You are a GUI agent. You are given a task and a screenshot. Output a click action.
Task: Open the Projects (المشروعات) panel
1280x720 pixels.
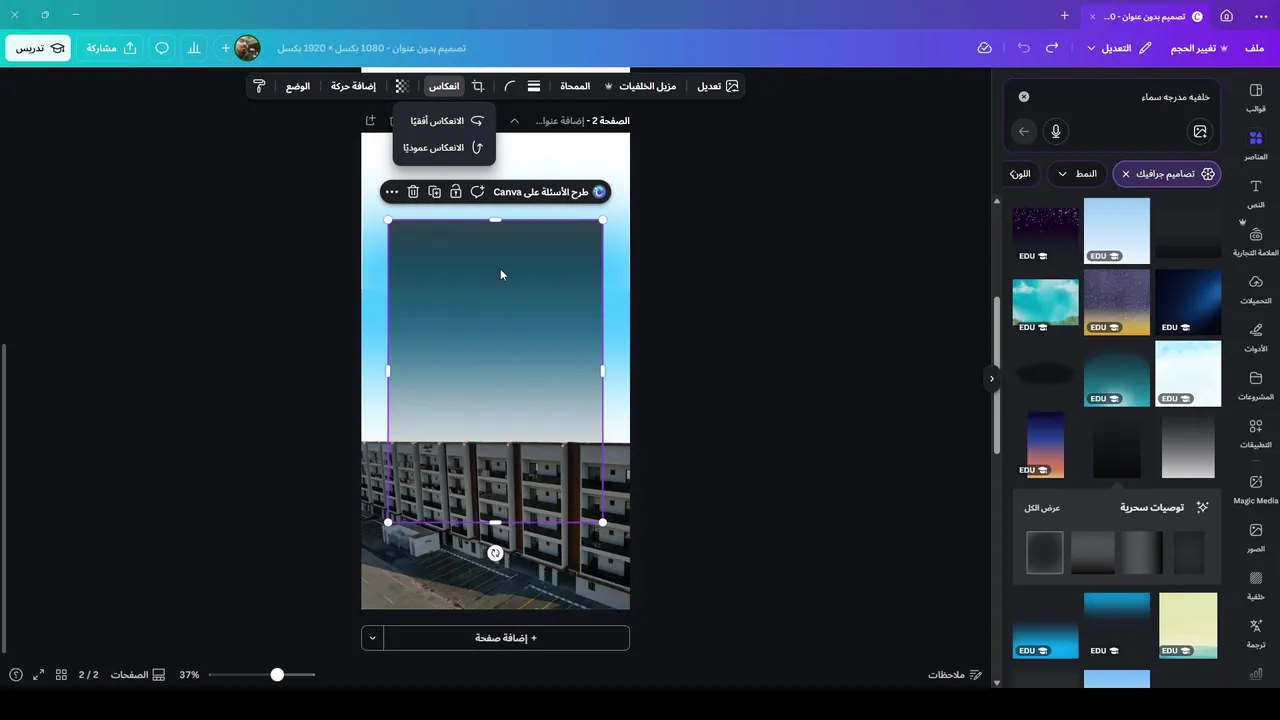point(1256,385)
